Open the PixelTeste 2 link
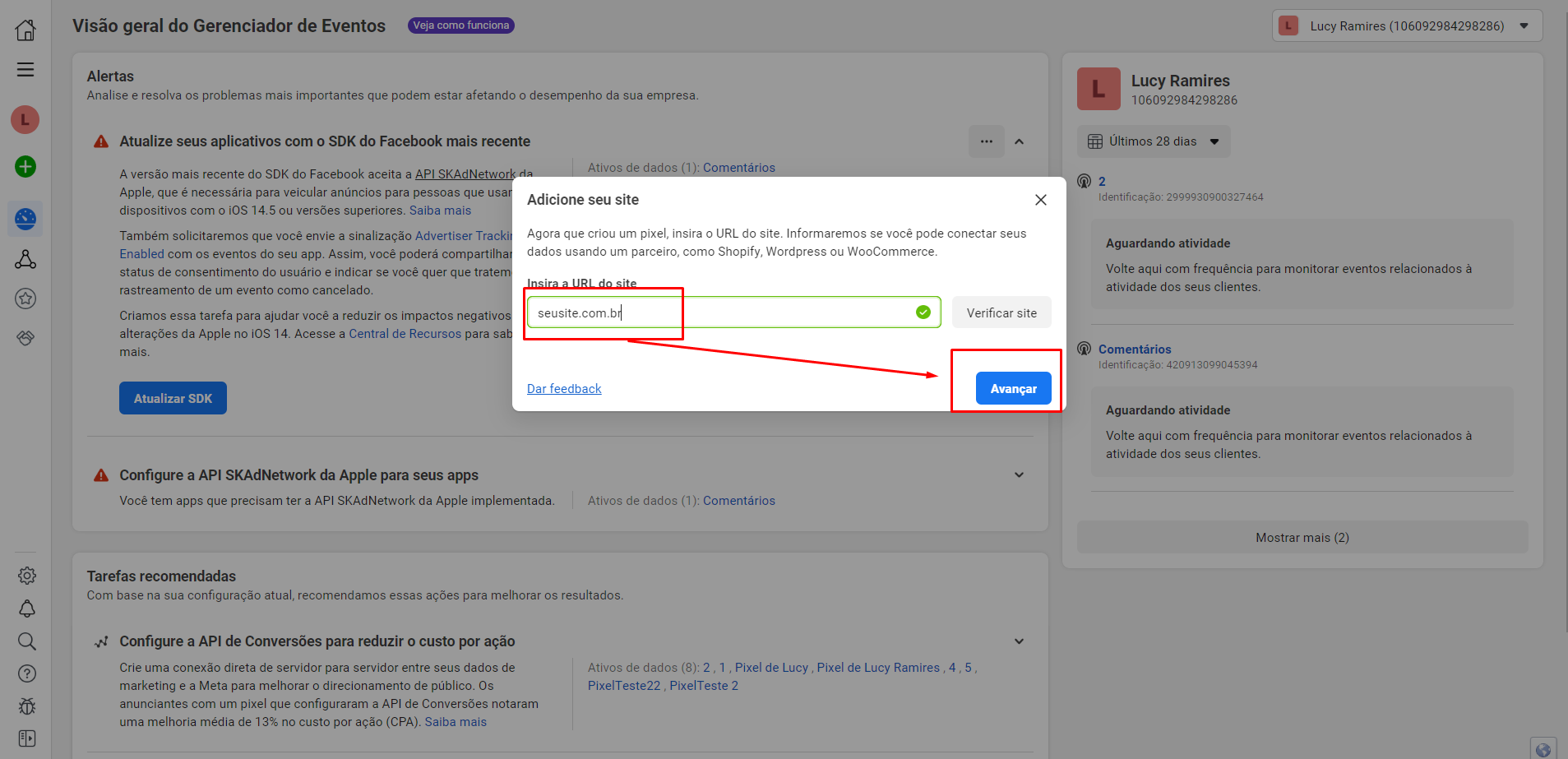 pos(704,686)
